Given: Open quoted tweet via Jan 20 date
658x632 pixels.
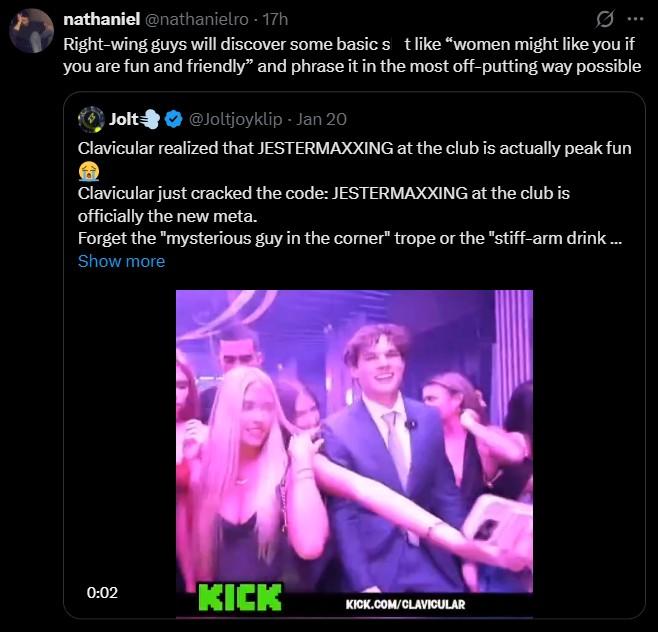Looking at the screenshot, I should click(x=322, y=119).
